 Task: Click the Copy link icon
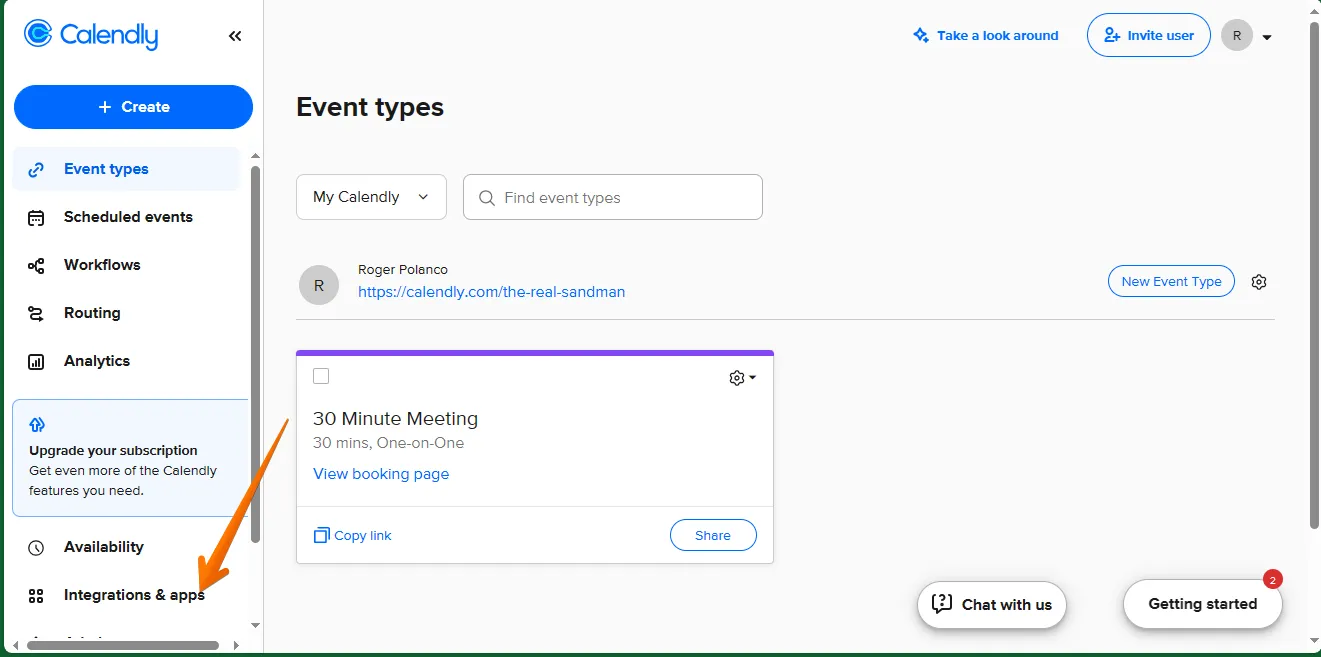pos(321,535)
